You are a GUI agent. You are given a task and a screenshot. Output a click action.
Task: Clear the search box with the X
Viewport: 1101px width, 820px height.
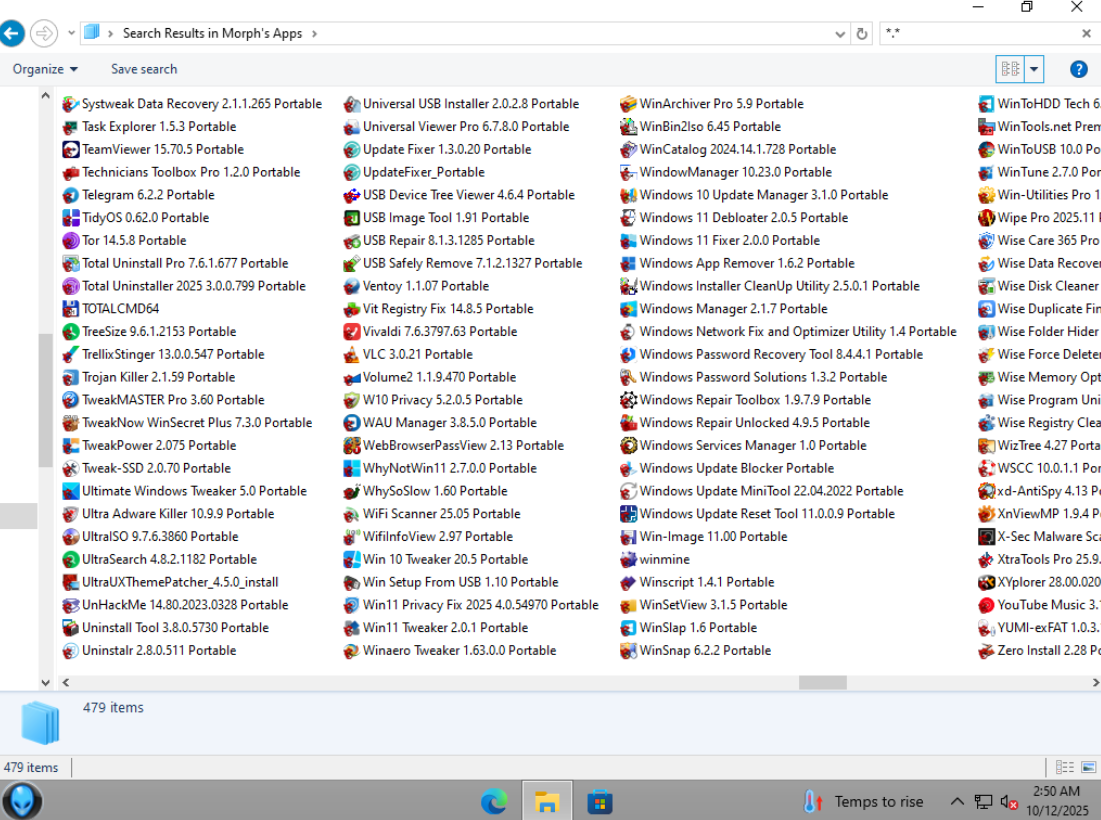(x=1086, y=33)
